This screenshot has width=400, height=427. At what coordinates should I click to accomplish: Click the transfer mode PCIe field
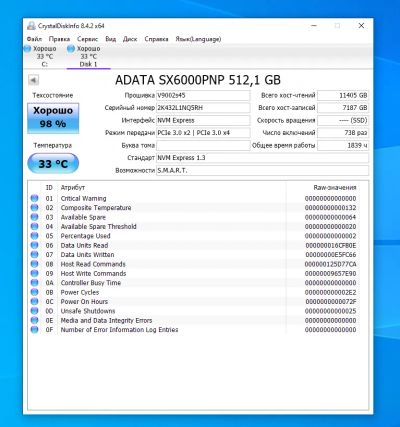point(203,133)
